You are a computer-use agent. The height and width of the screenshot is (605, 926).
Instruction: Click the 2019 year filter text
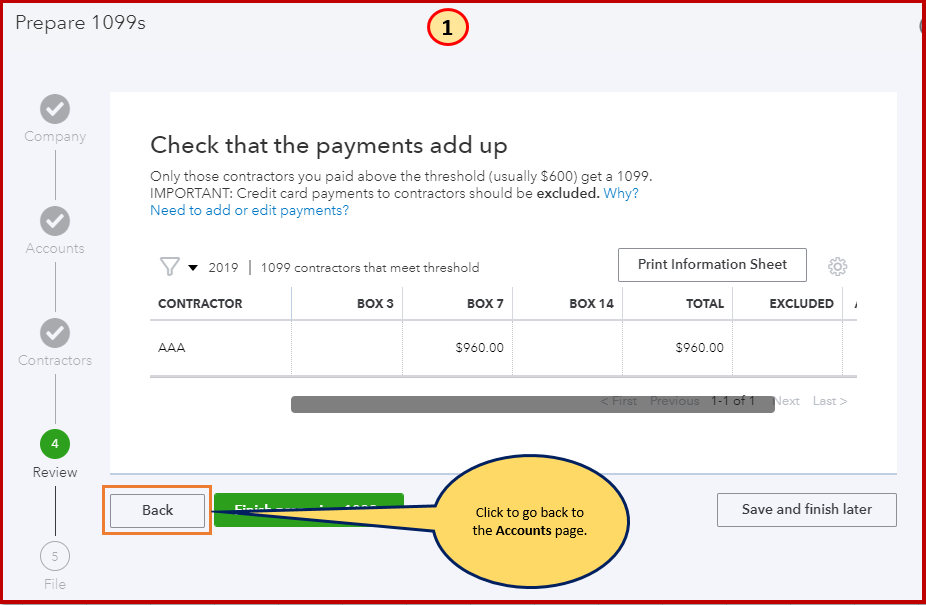(223, 268)
